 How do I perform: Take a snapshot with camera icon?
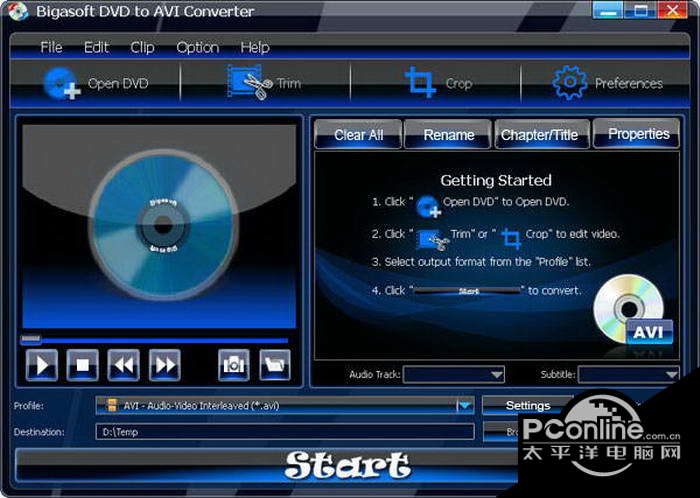(234, 365)
